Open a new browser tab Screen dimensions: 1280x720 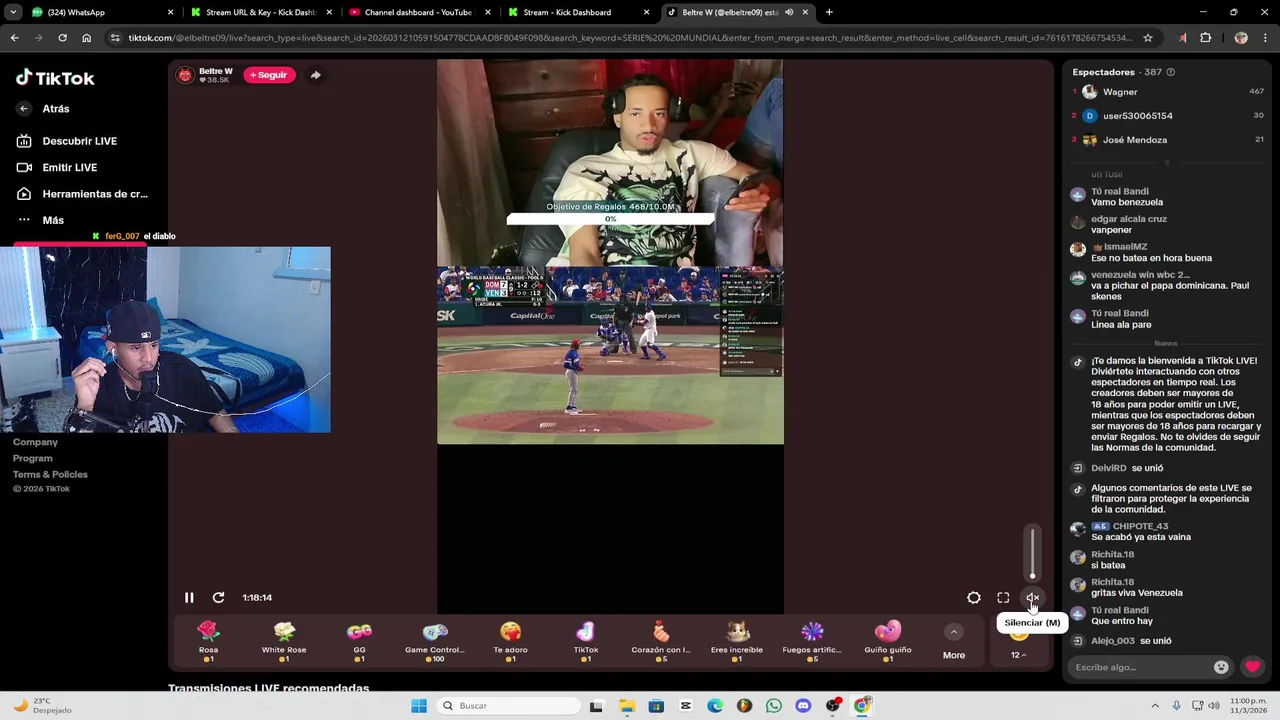[829, 12]
